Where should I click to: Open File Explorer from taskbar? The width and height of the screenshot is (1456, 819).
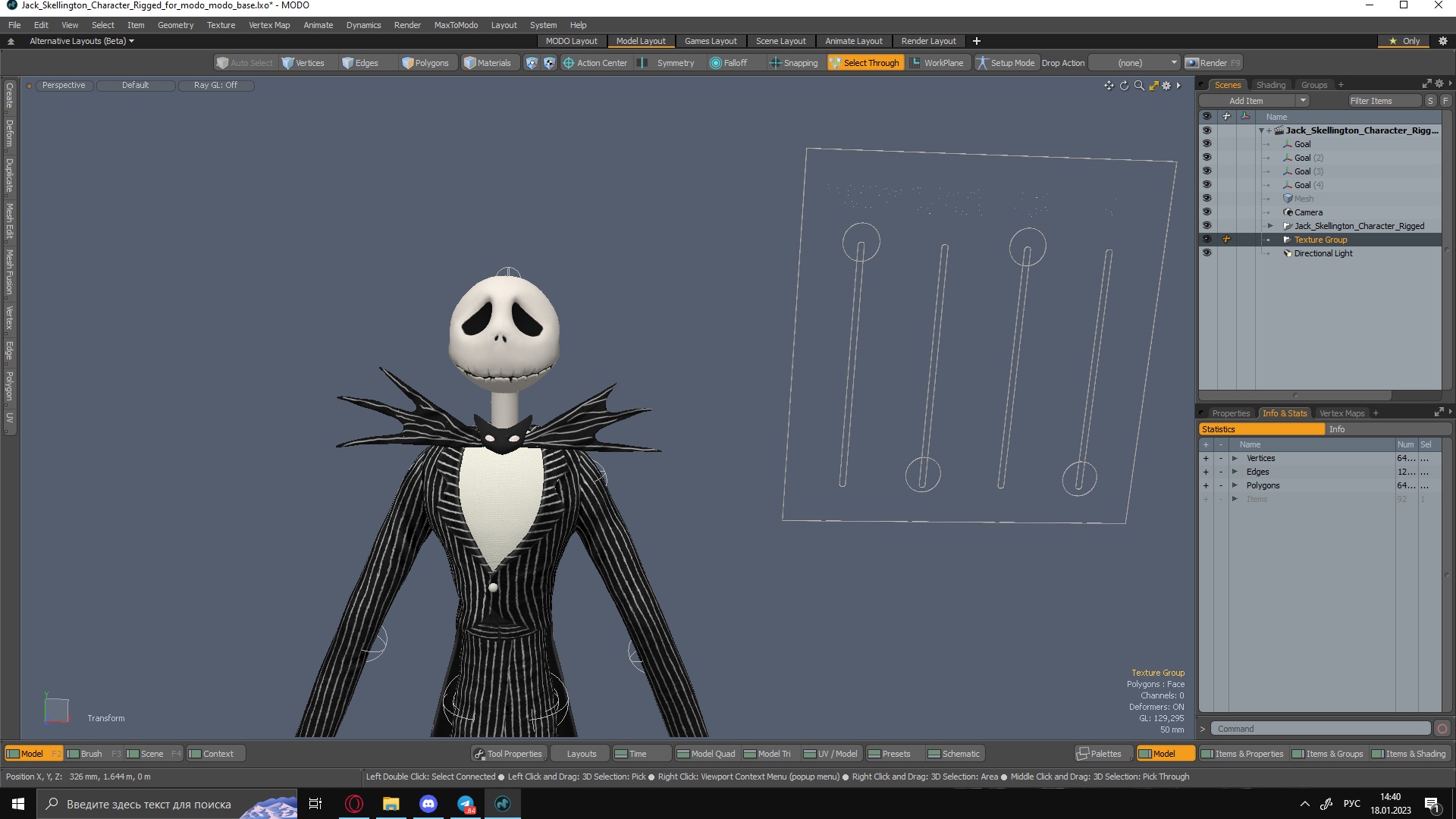(x=391, y=804)
